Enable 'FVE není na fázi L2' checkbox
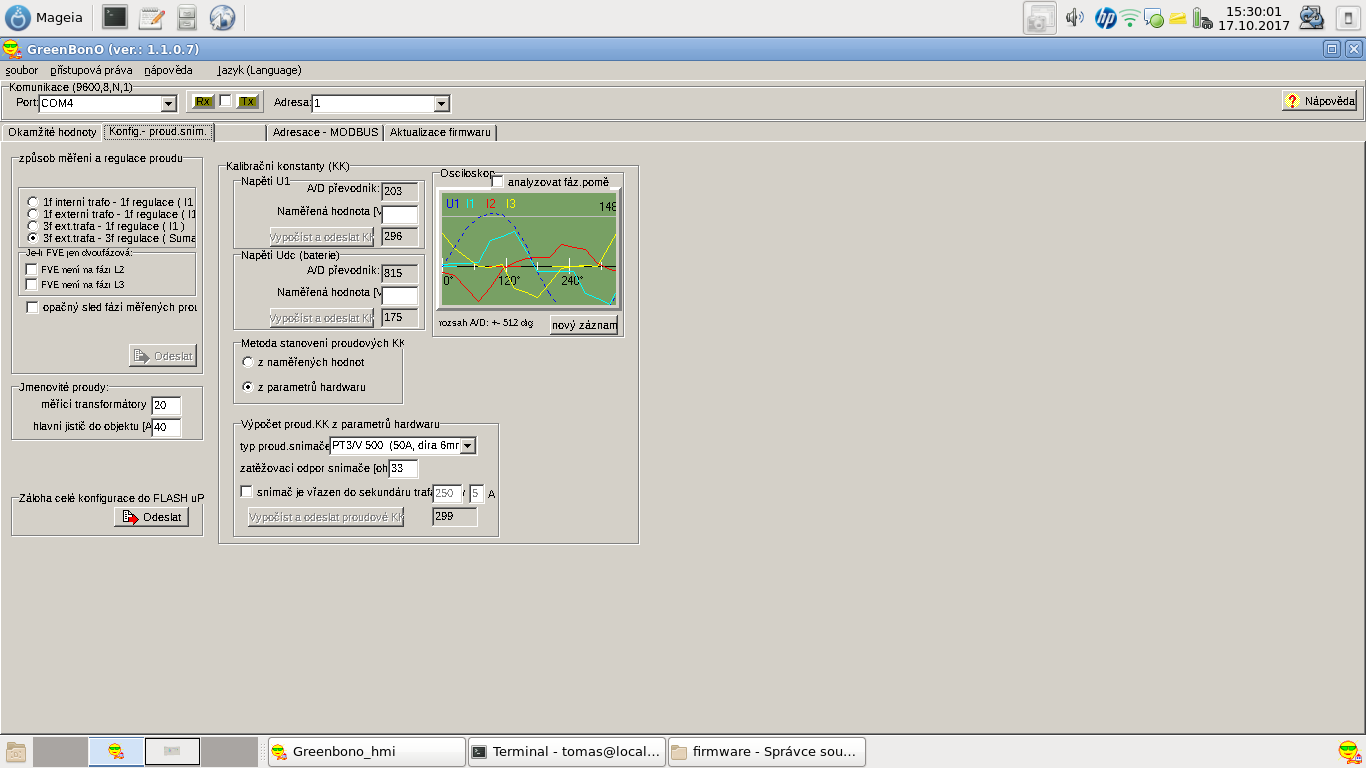 click(x=32, y=270)
